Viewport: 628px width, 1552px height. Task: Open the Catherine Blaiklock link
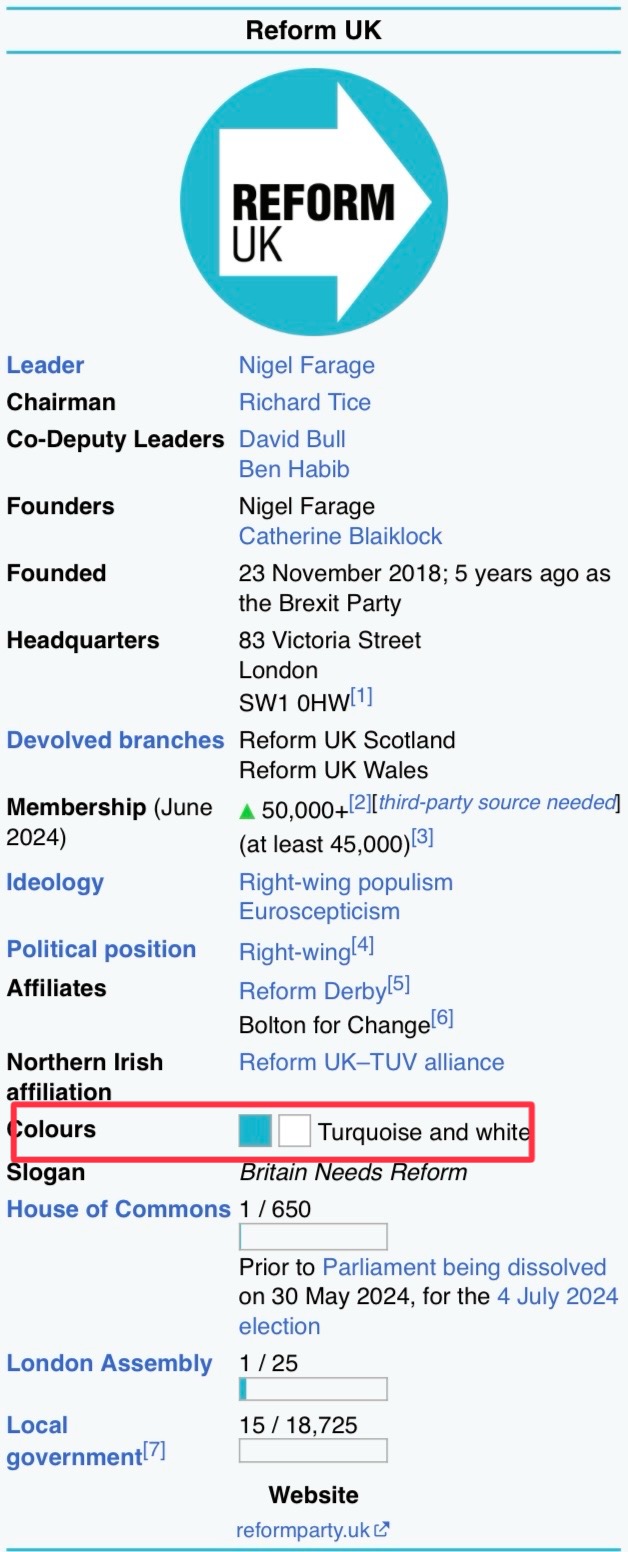[340, 536]
